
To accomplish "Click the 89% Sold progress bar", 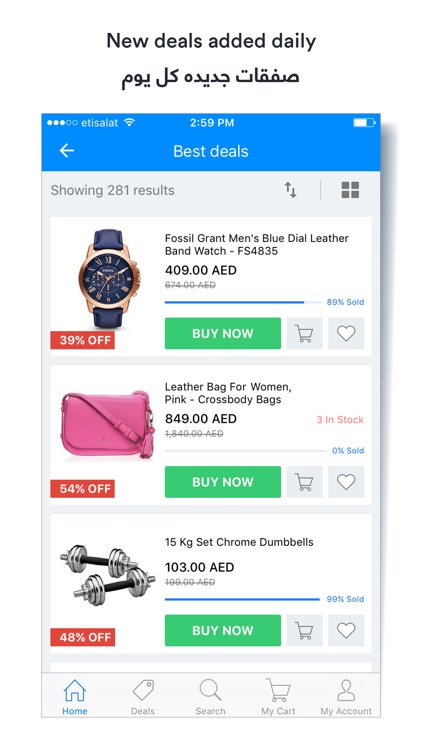I will click(x=243, y=302).
